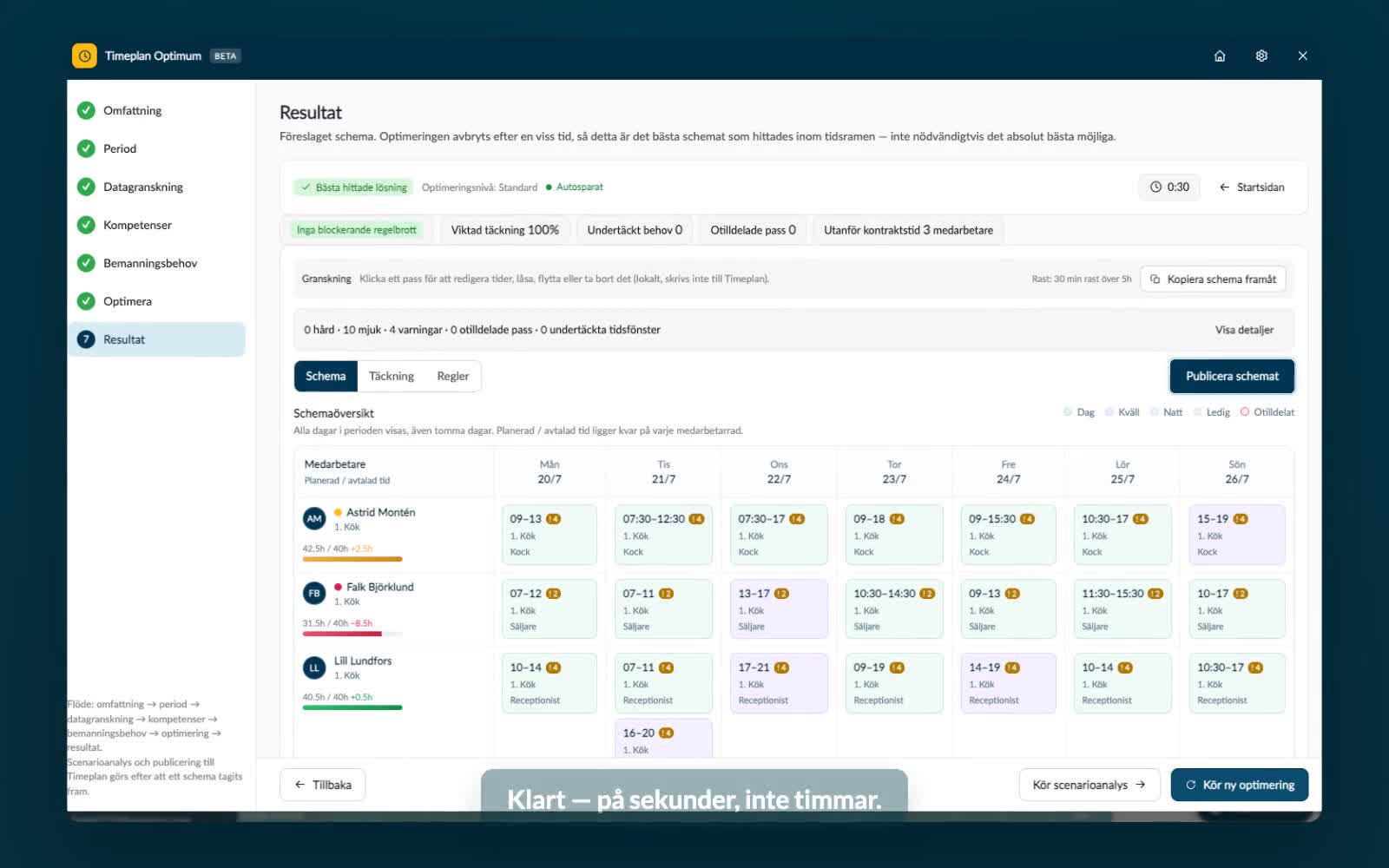Click the Datagranskning step checkmark icon
The width and height of the screenshot is (1389, 868).
[86, 187]
